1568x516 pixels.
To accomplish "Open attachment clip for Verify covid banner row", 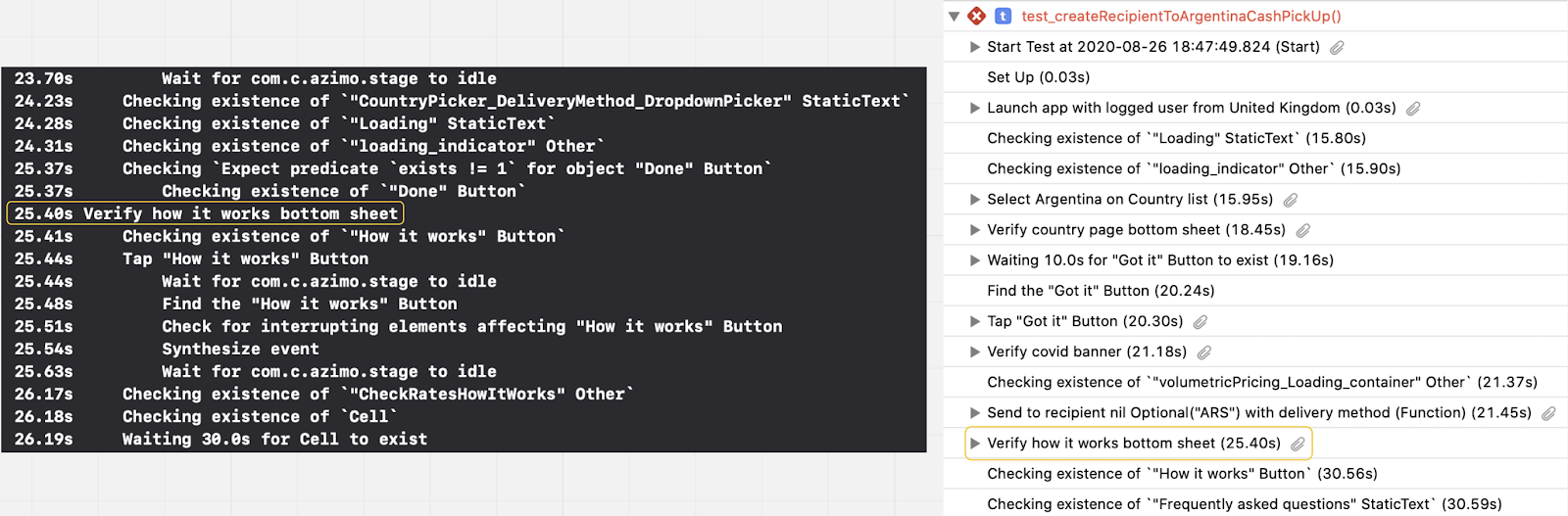I will [1204, 352].
